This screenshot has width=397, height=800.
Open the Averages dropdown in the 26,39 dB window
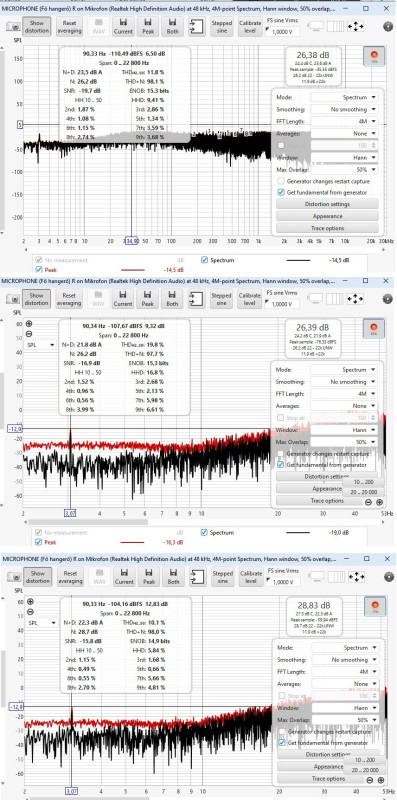click(x=344, y=406)
